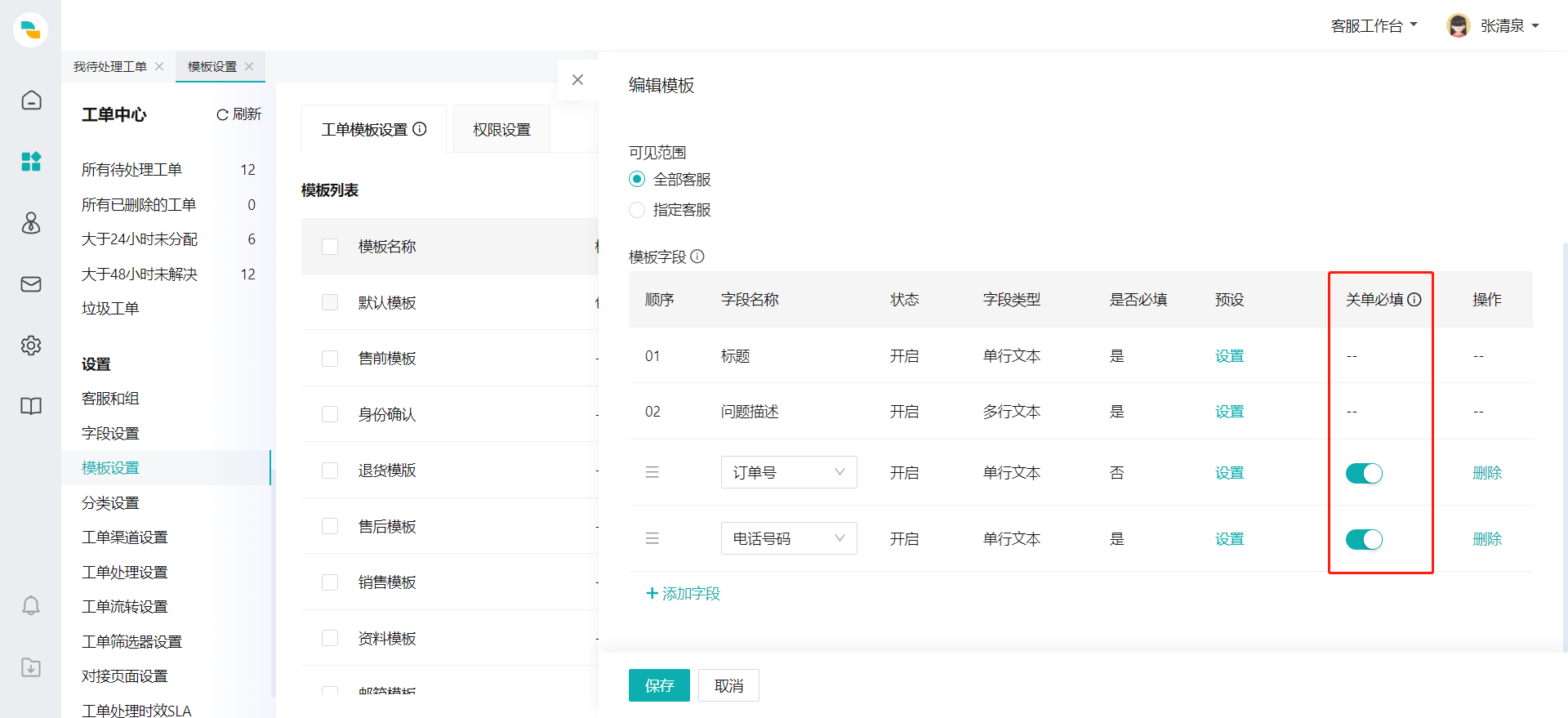Delete the 电话号码 field row
1568x718 pixels.
[x=1487, y=538]
